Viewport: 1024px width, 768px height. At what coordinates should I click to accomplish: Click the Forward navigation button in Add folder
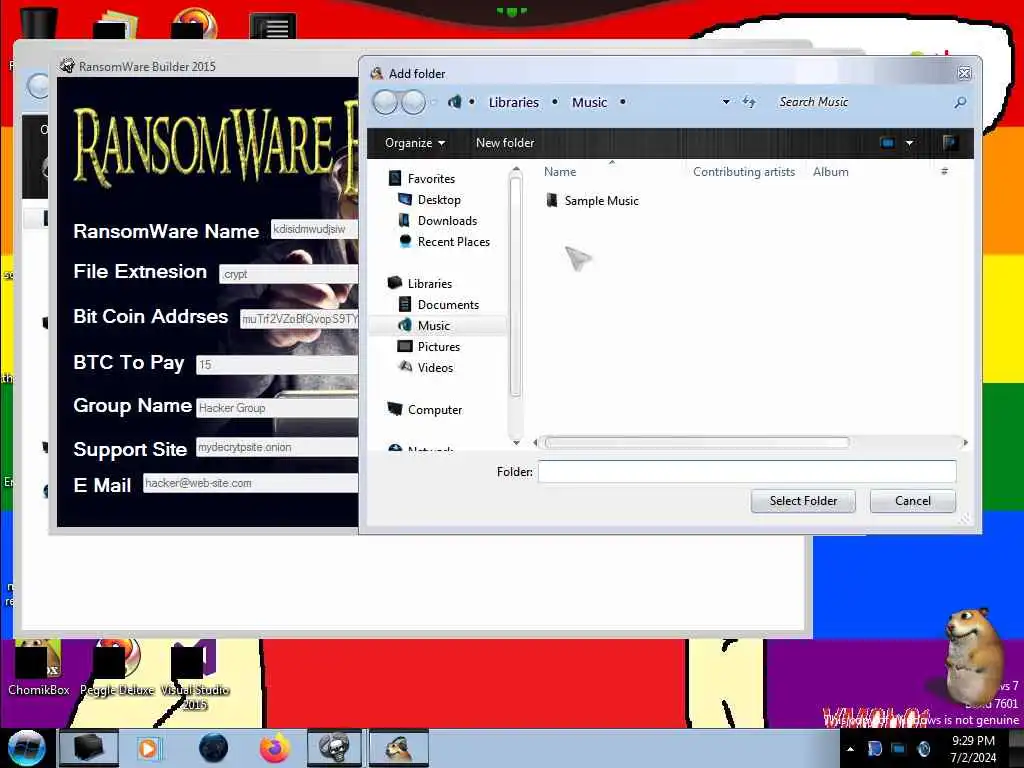[413, 102]
